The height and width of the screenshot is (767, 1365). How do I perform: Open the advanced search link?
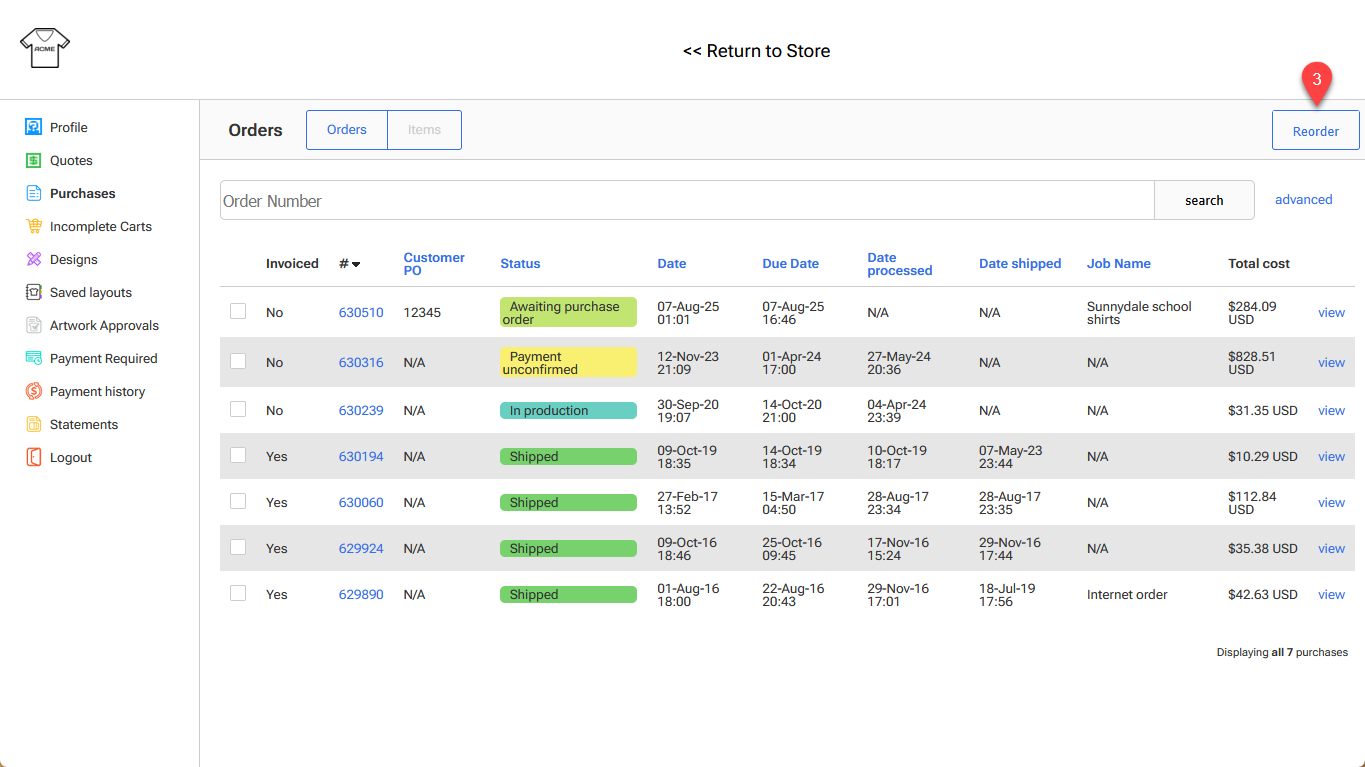[x=1303, y=199]
